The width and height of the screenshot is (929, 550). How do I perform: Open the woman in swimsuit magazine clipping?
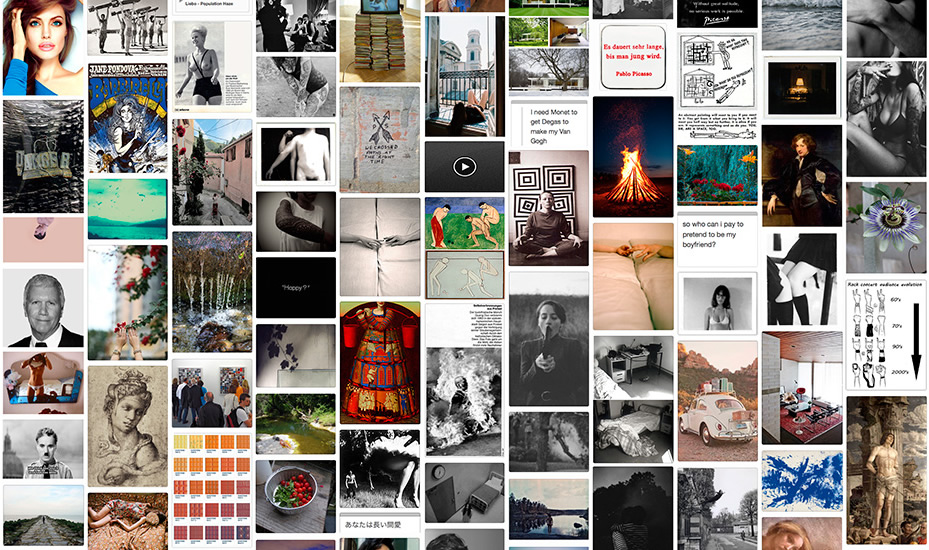tap(213, 67)
